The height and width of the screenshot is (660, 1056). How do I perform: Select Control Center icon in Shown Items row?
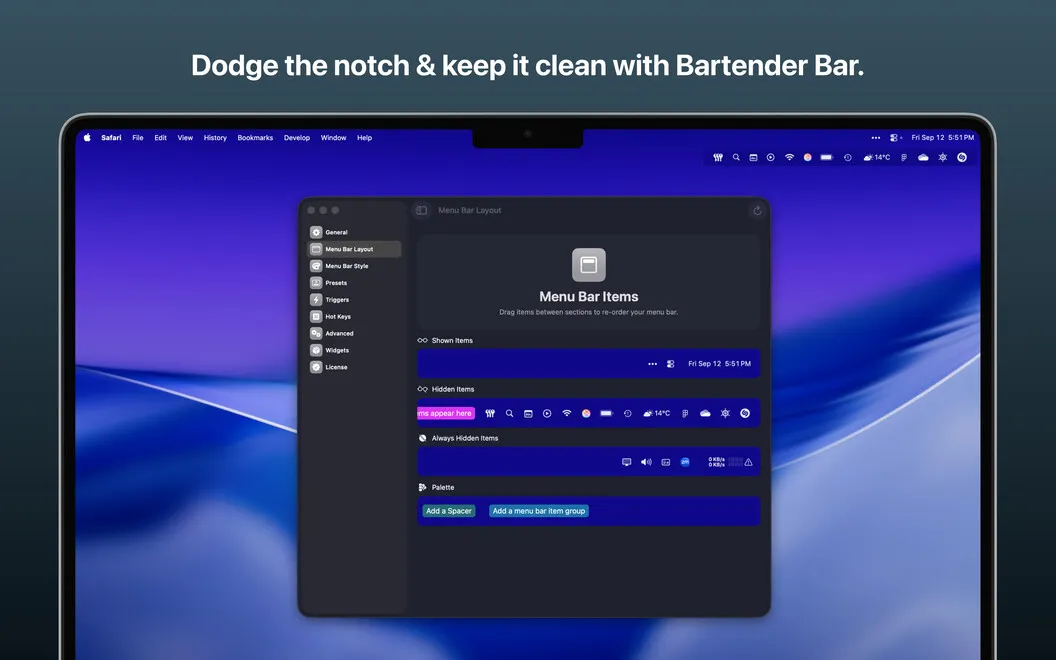[x=671, y=364]
